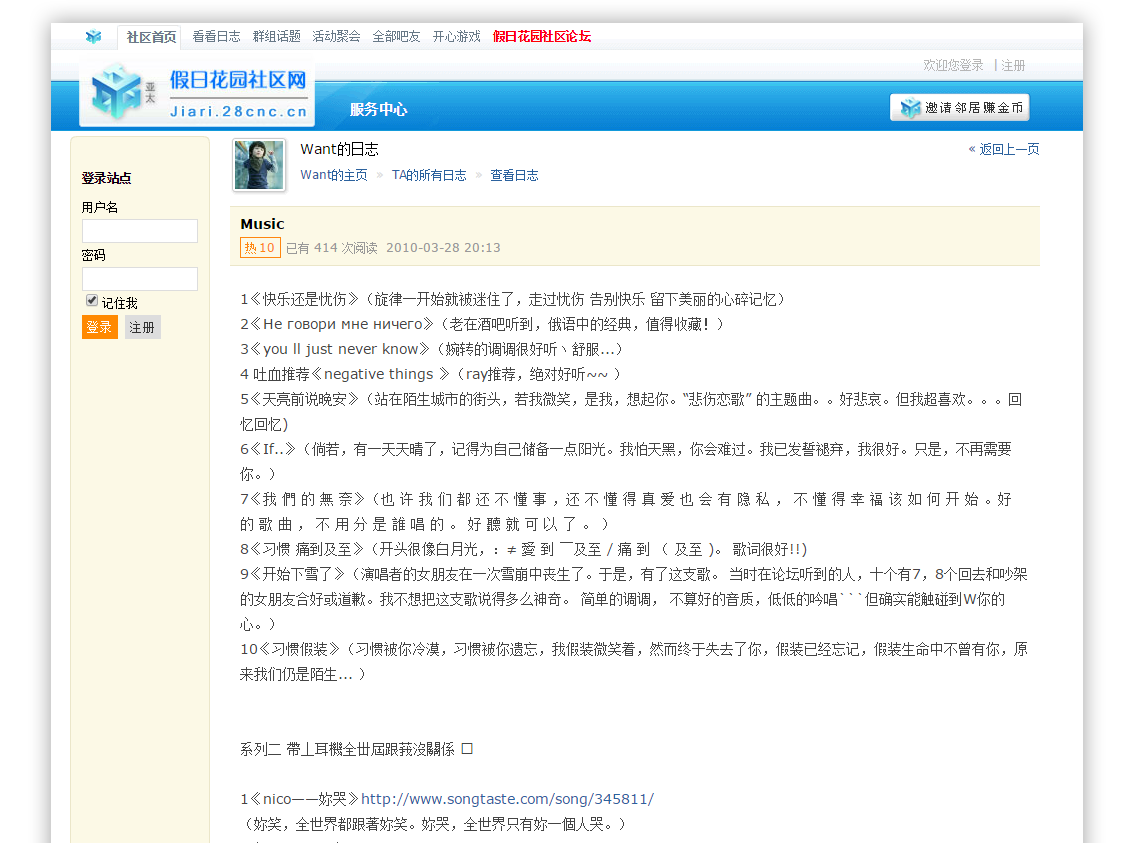Click the 《negative things》 line
The height and width of the screenshot is (843, 1133).
[431, 374]
